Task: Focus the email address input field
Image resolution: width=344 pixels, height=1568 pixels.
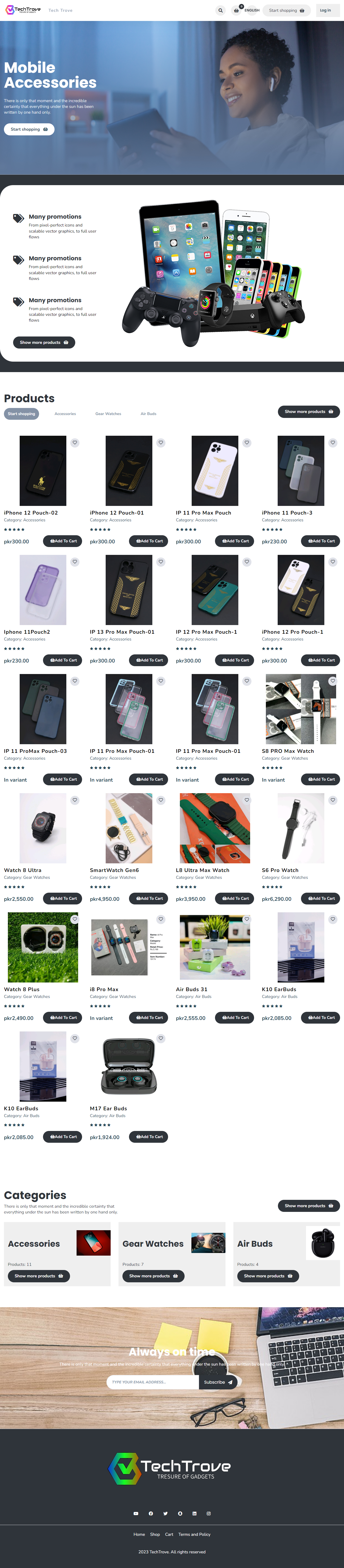Action: click(x=153, y=1382)
